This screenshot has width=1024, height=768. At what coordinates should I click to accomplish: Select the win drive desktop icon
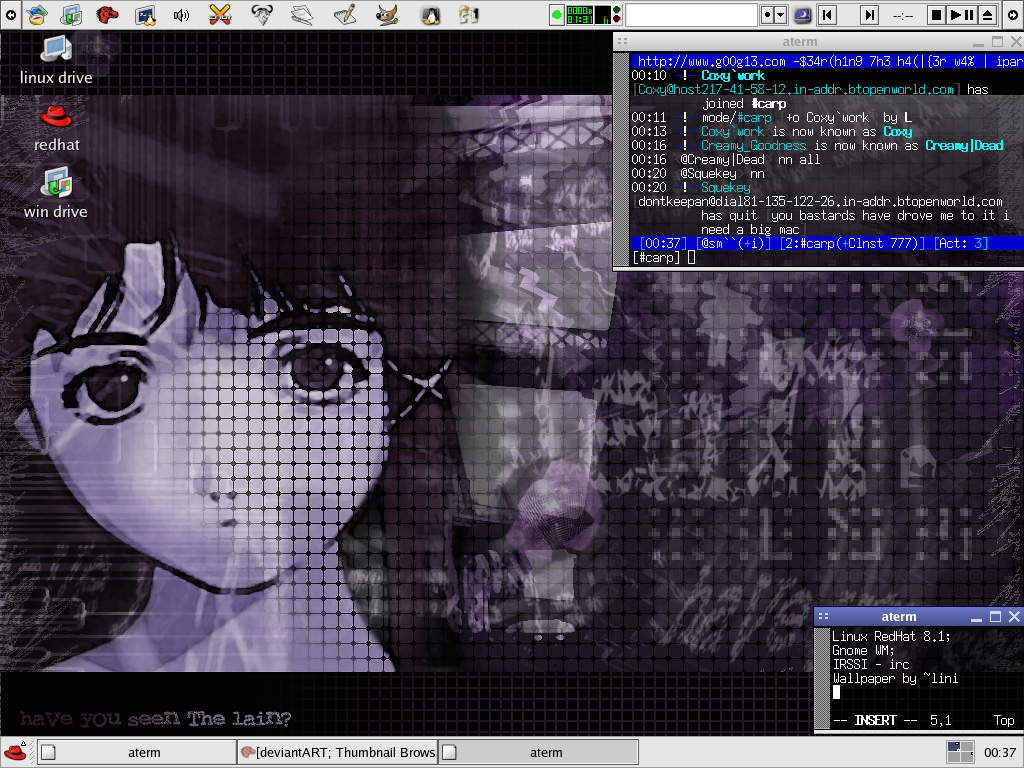pyautogui.click(x=56, y=193)
